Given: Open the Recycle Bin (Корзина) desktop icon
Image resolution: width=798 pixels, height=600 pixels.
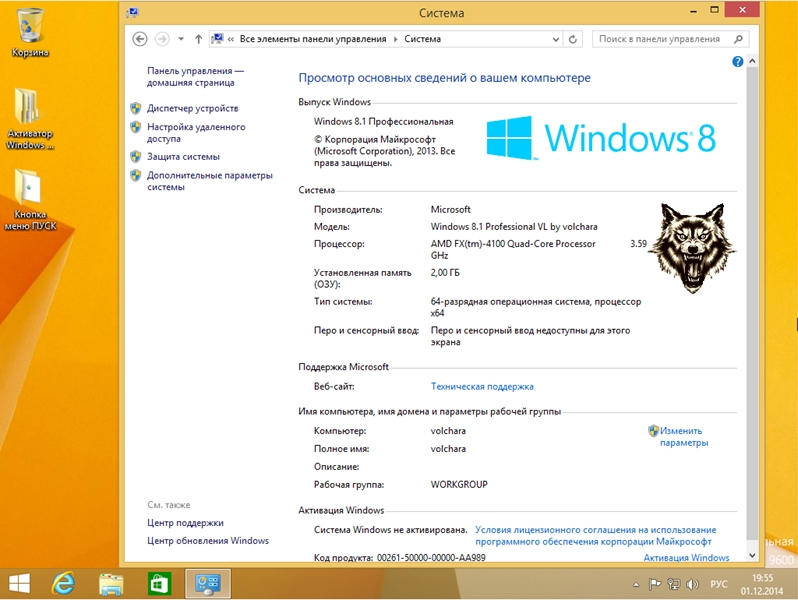Looking at the screenshot, I should [x=30, y=32].
